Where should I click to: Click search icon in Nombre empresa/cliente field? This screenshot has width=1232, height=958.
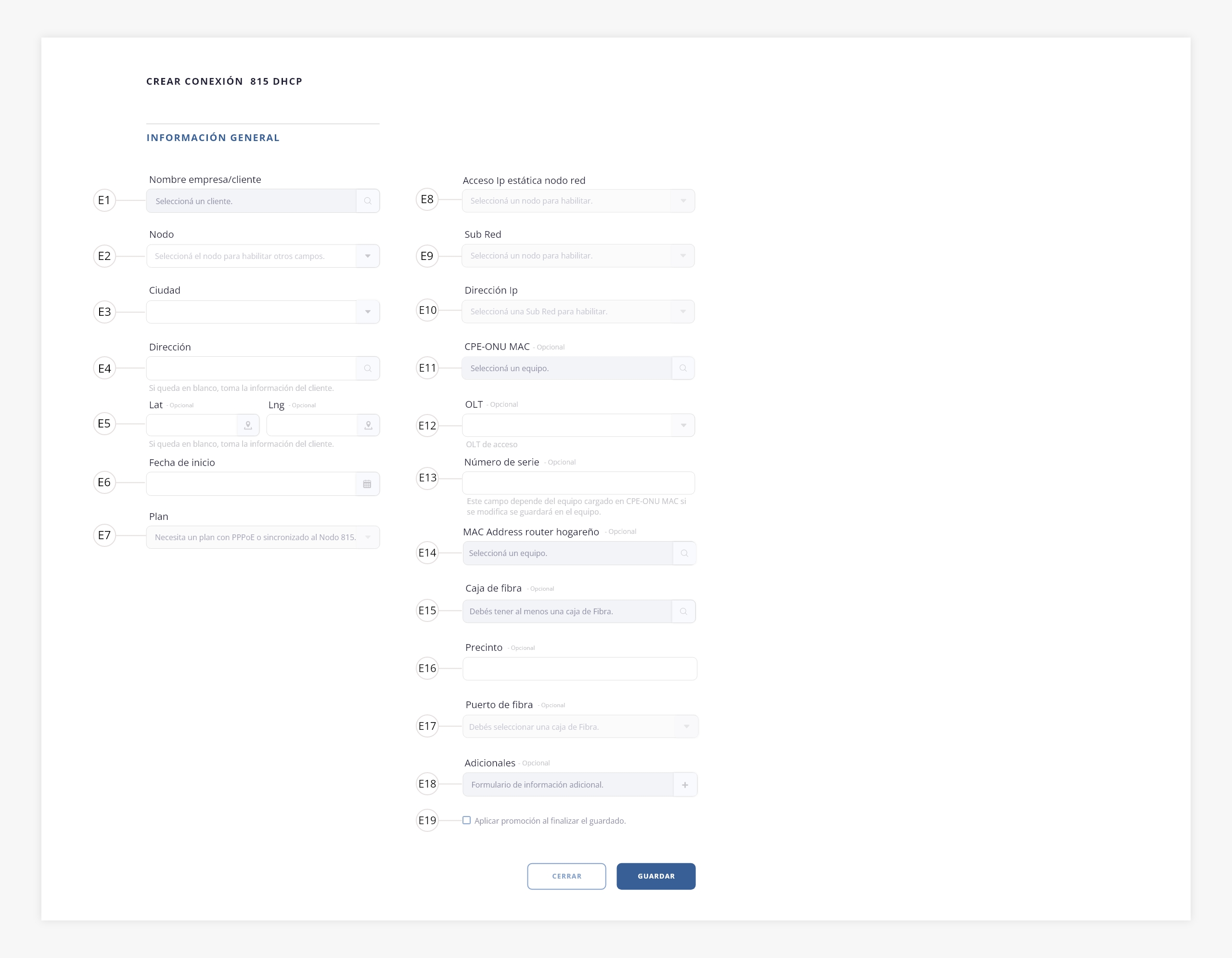[x=368, y=201]
